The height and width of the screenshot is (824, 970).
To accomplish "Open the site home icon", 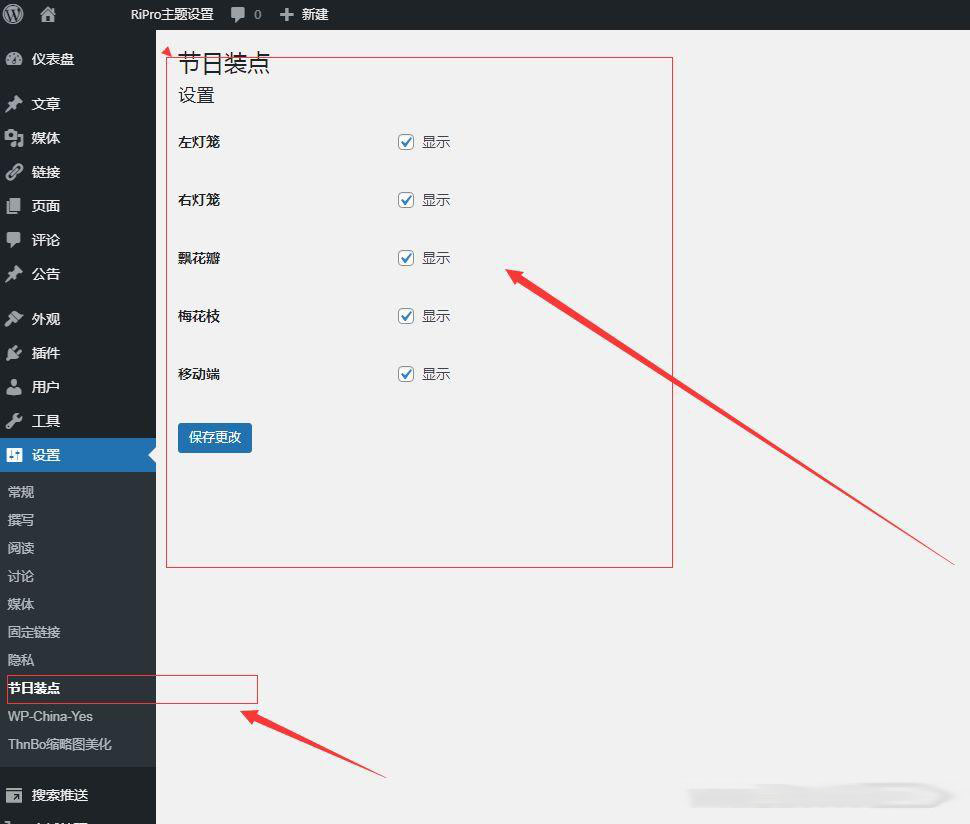I will pyautogui.click(x=48, y=15).
